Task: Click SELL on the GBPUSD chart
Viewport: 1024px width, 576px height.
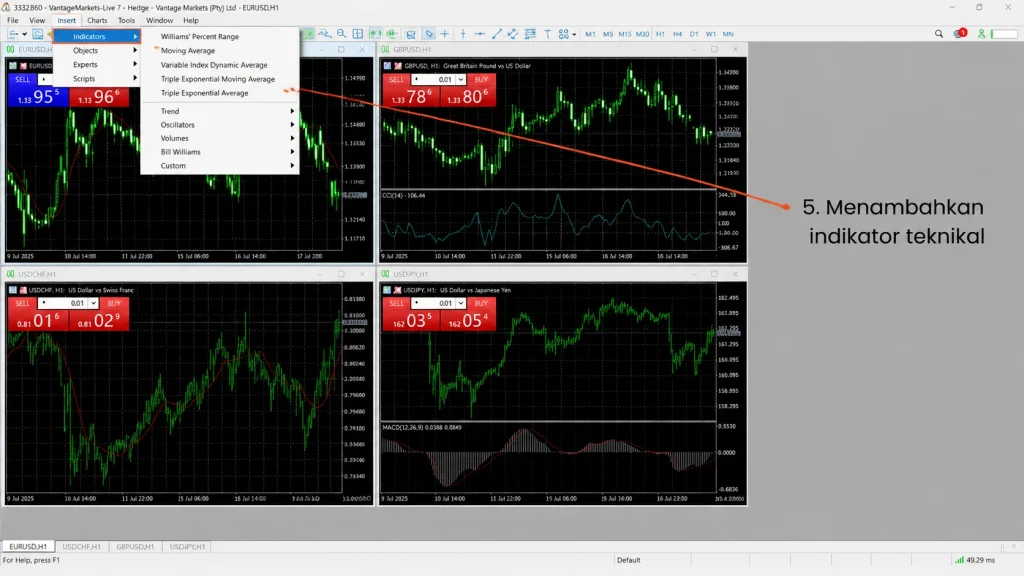Action: pos(396,79)
